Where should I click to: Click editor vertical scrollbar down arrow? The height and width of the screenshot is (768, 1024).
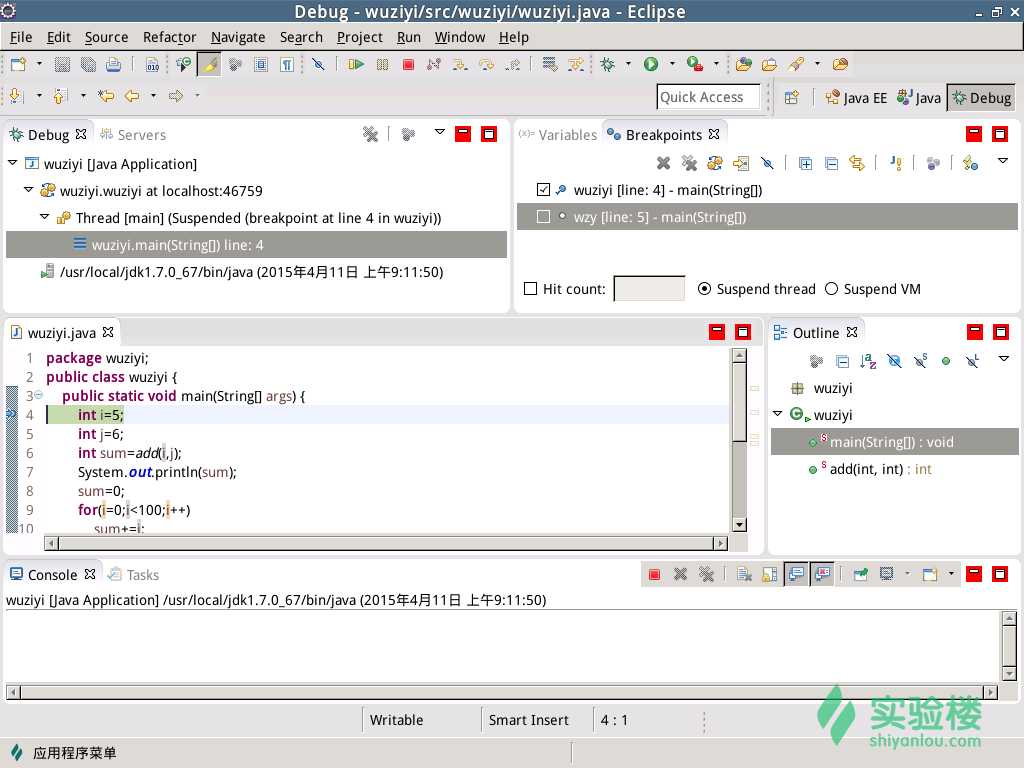pyautogui.click(x=739, y=524)
